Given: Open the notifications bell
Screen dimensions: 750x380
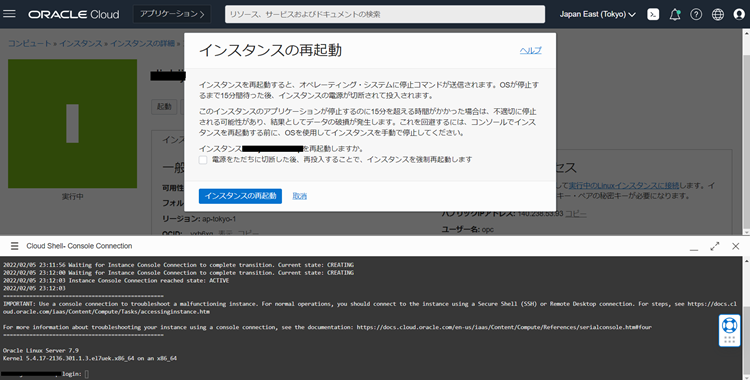Looking at the screenshot, I should (675, 14).
